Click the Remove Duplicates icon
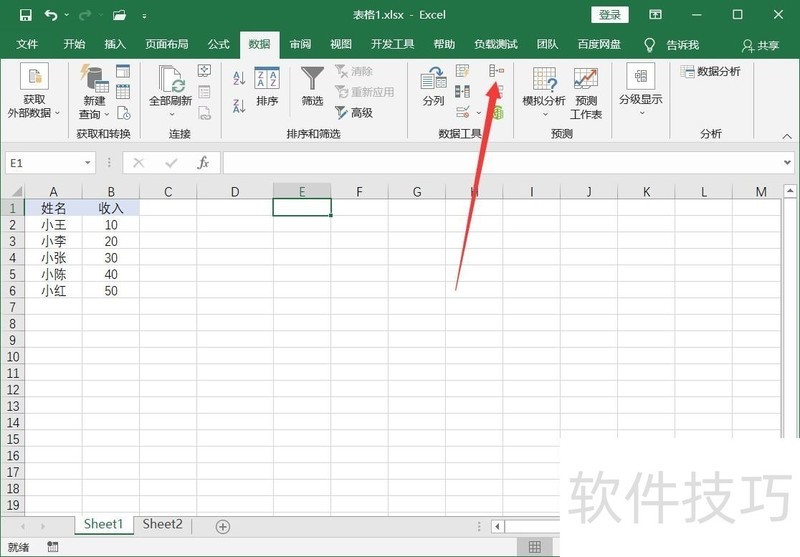Viewport: 800px width, 557px height. point(462,91)
